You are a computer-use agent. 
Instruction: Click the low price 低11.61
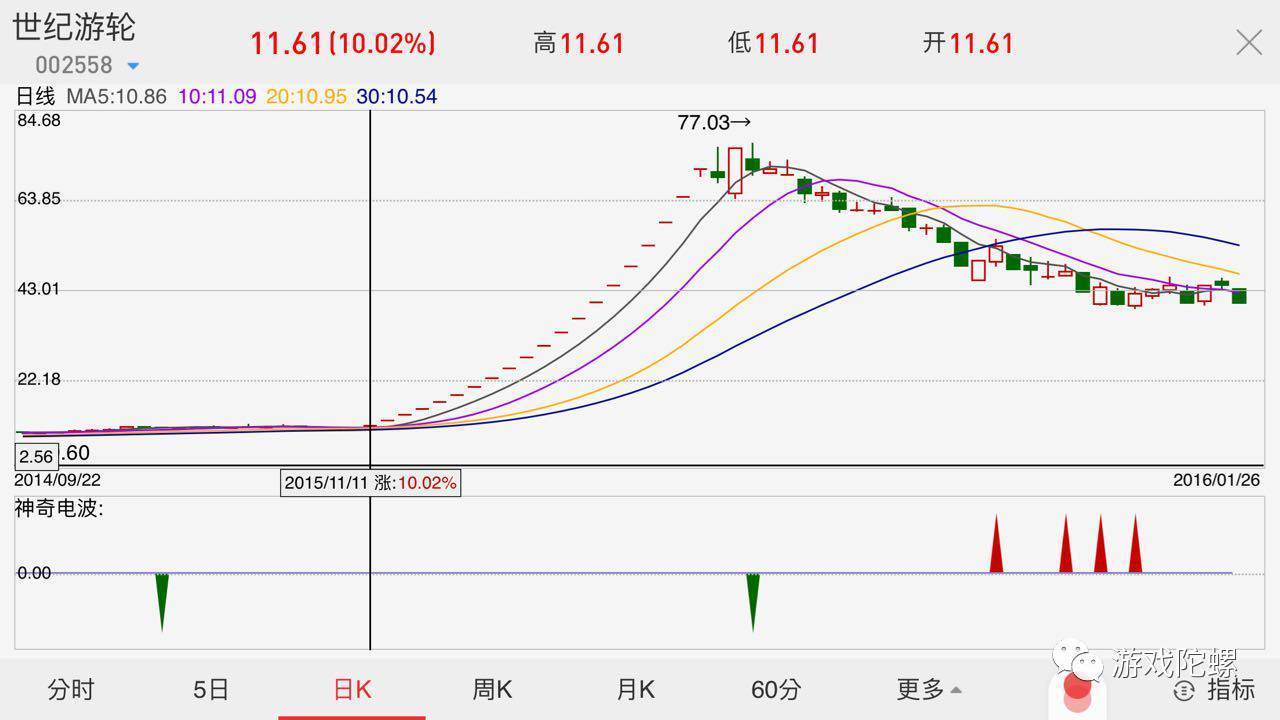[773, 43]
